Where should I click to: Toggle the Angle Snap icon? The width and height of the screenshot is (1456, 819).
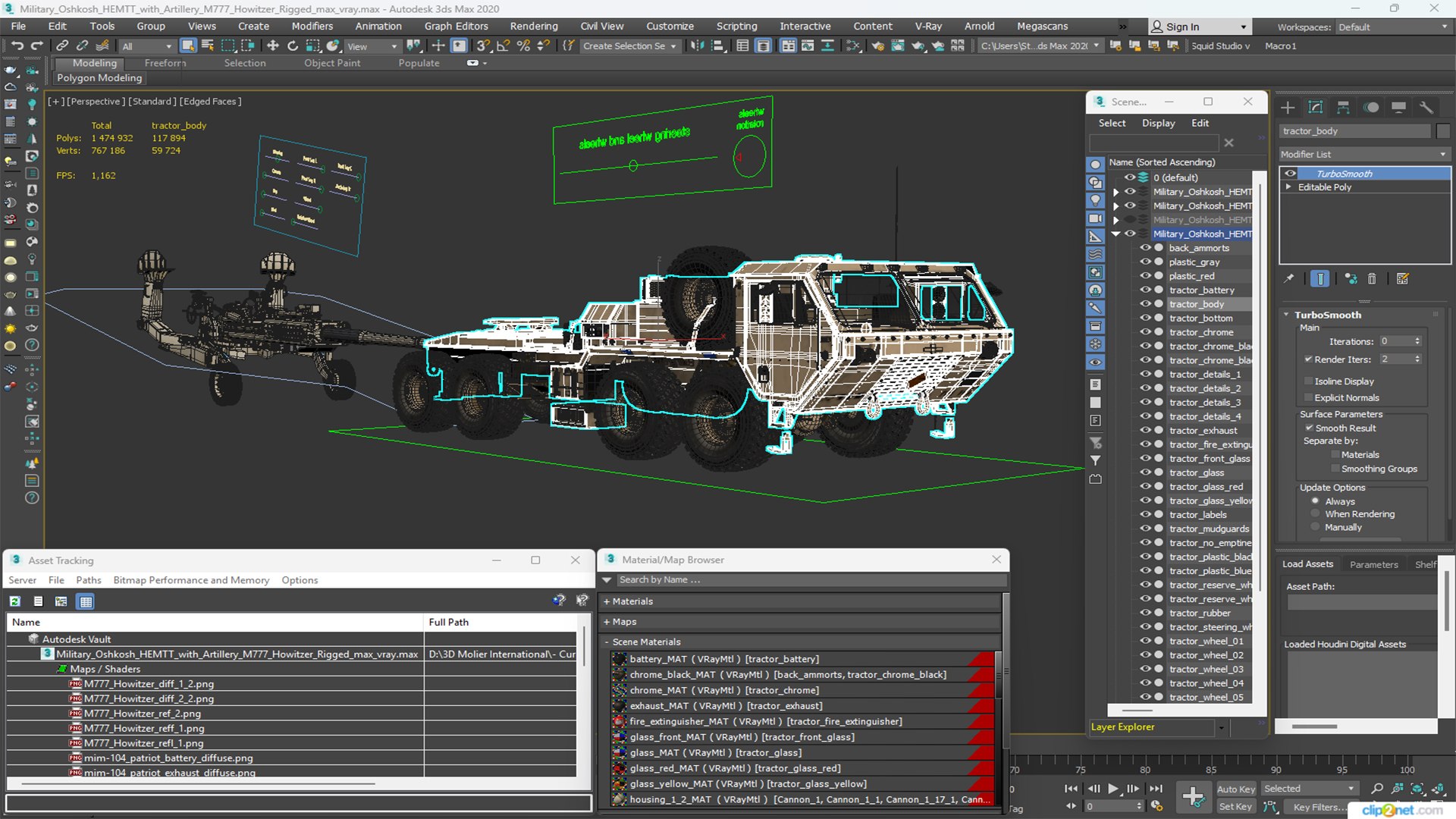503,46
